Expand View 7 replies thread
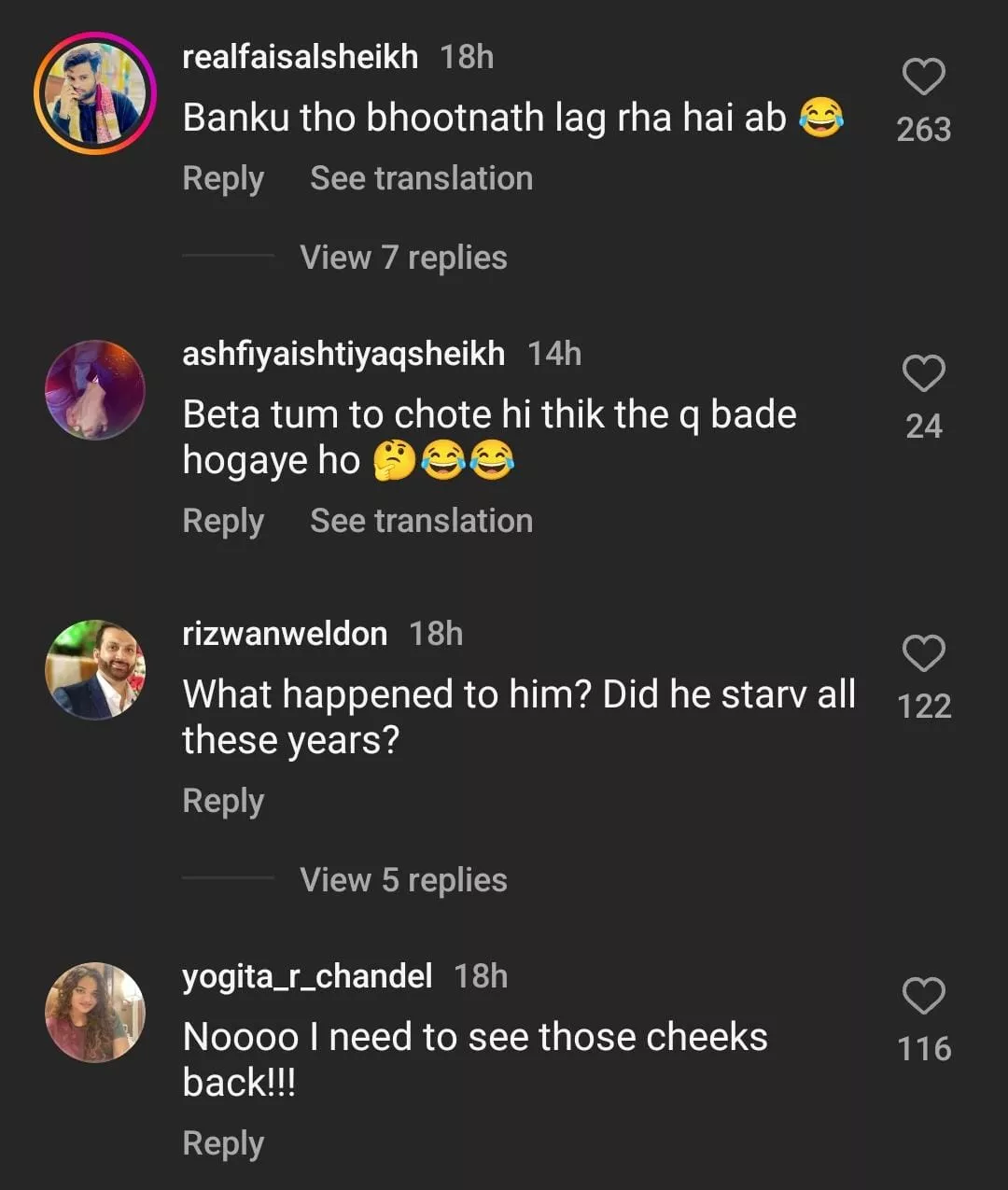This screenshot has width=1008, height=1190. pyautogui.click(x=403, y=258)
